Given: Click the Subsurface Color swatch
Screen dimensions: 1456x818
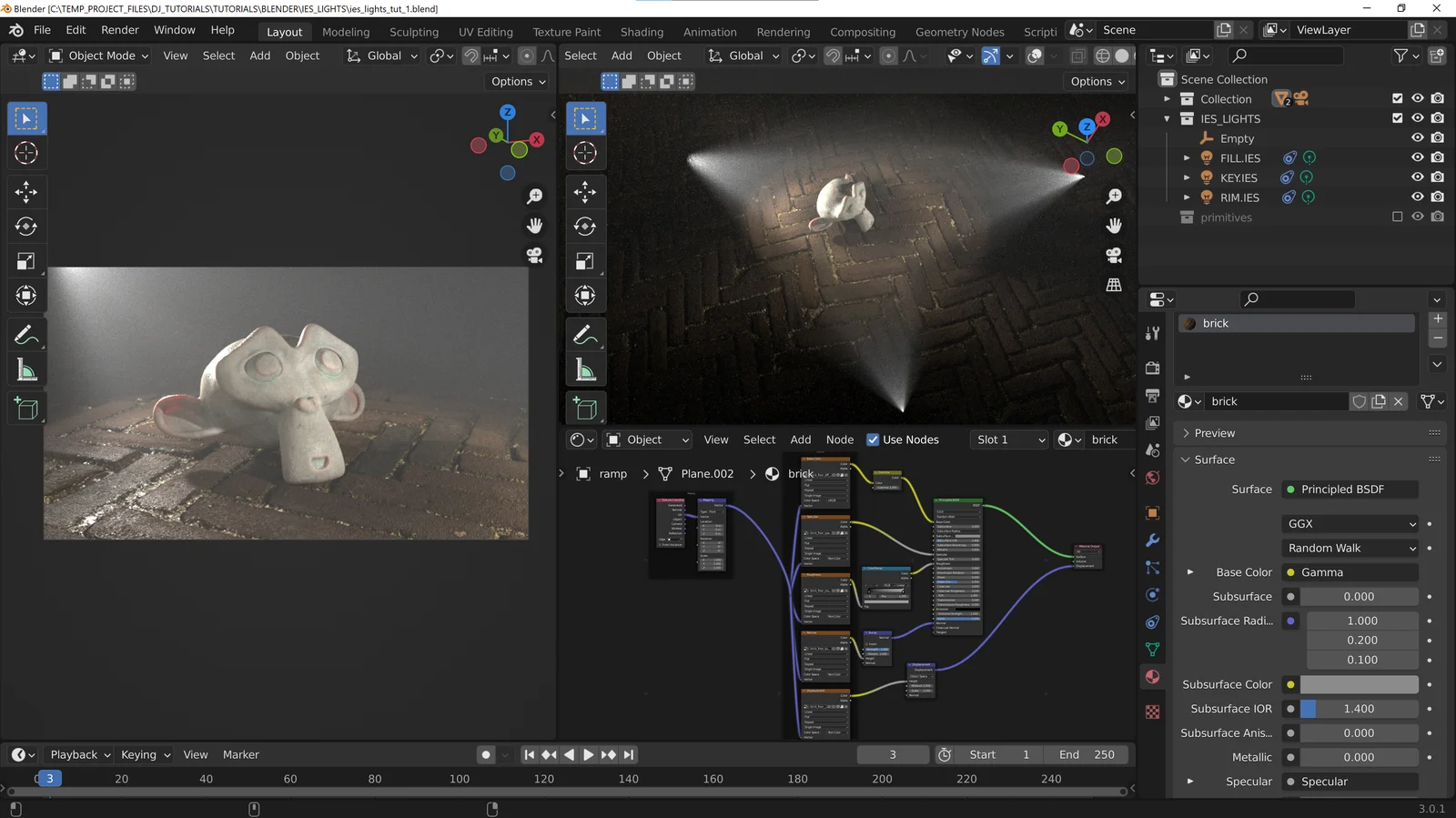Looking at the screenshot, I should point(1359,684).
